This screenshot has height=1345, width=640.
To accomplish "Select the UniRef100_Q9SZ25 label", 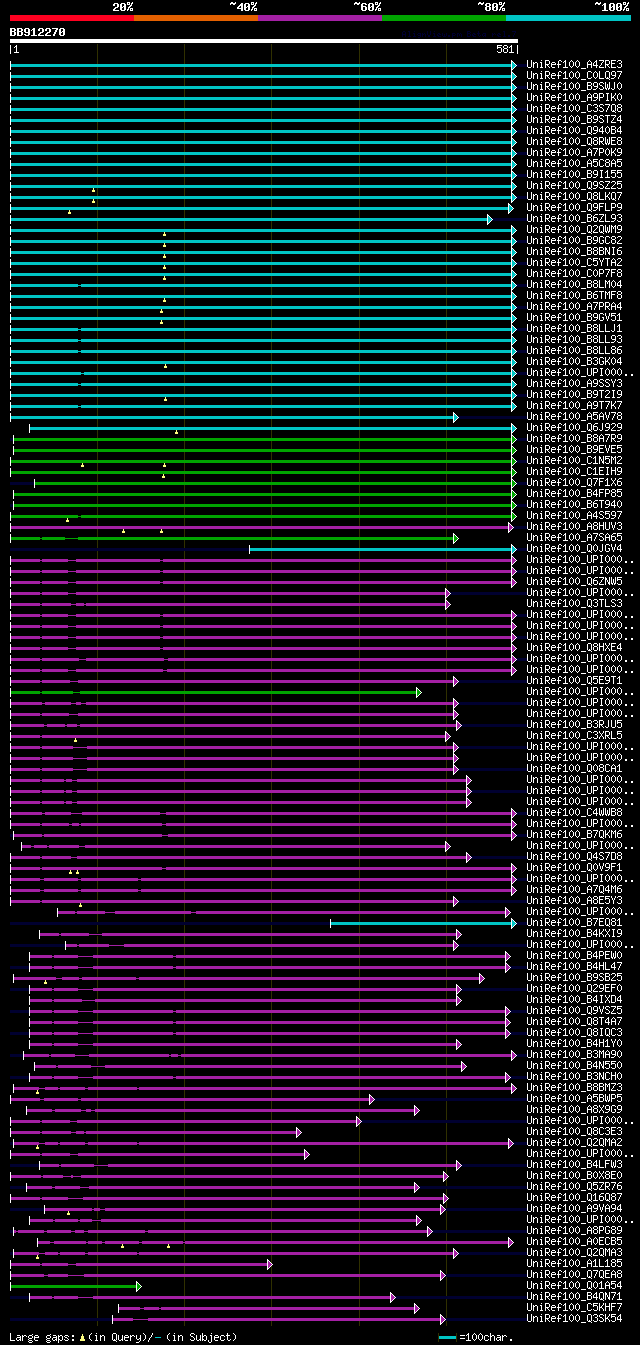I will (x=574, y=185).
